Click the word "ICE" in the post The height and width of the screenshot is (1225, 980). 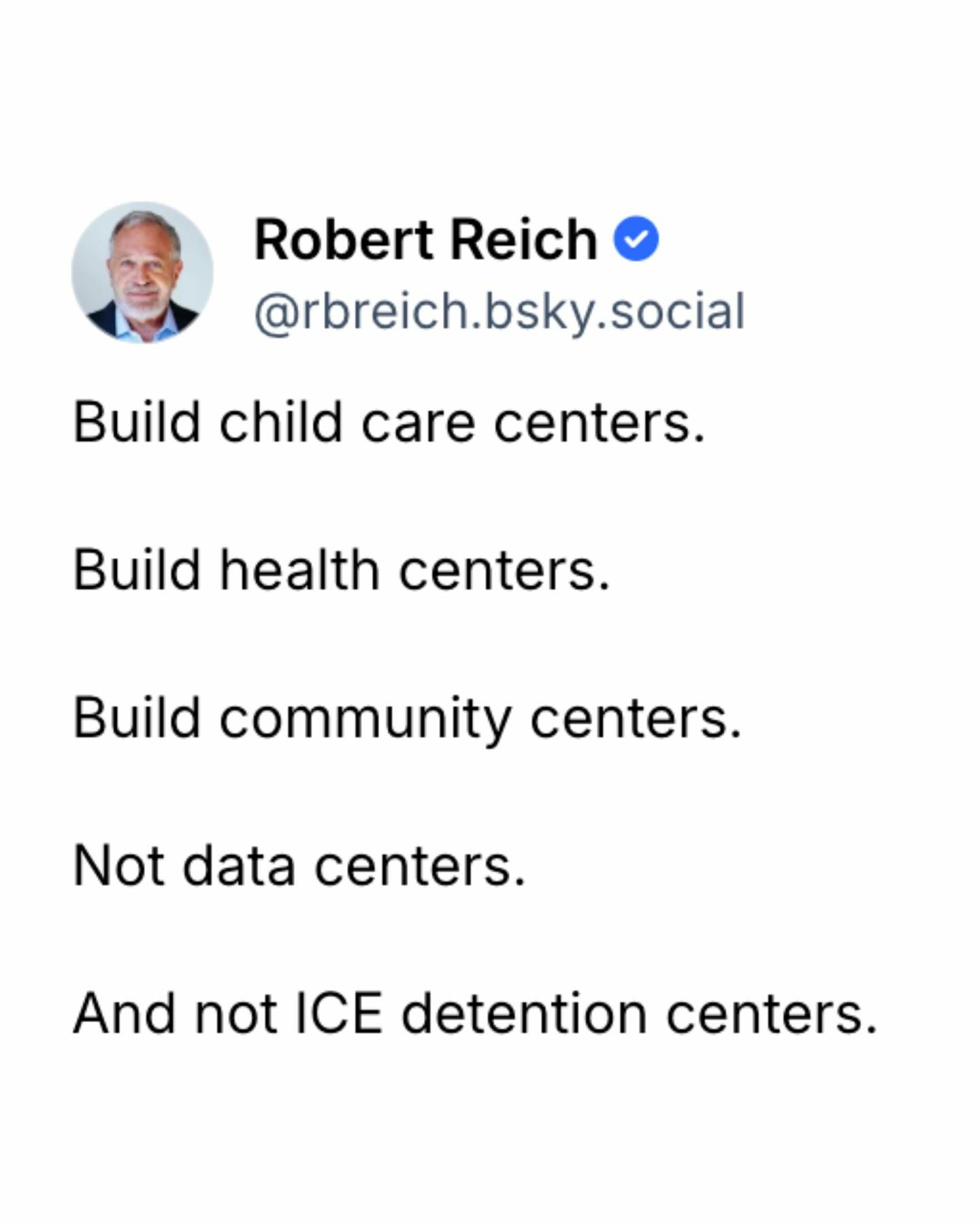[338, 1014]
